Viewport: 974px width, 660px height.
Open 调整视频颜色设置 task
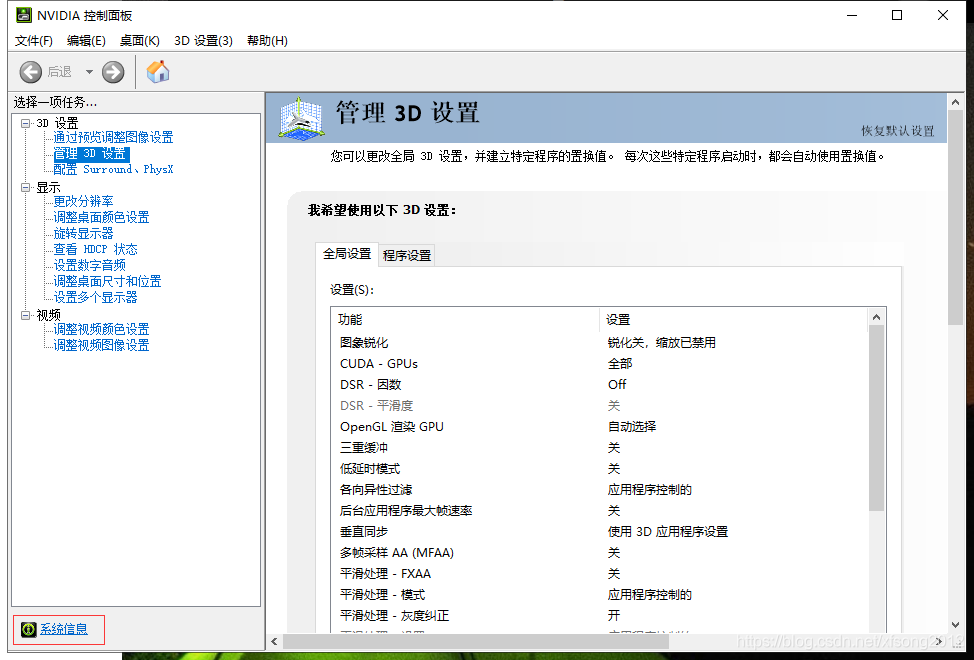(x=101, y=329)
